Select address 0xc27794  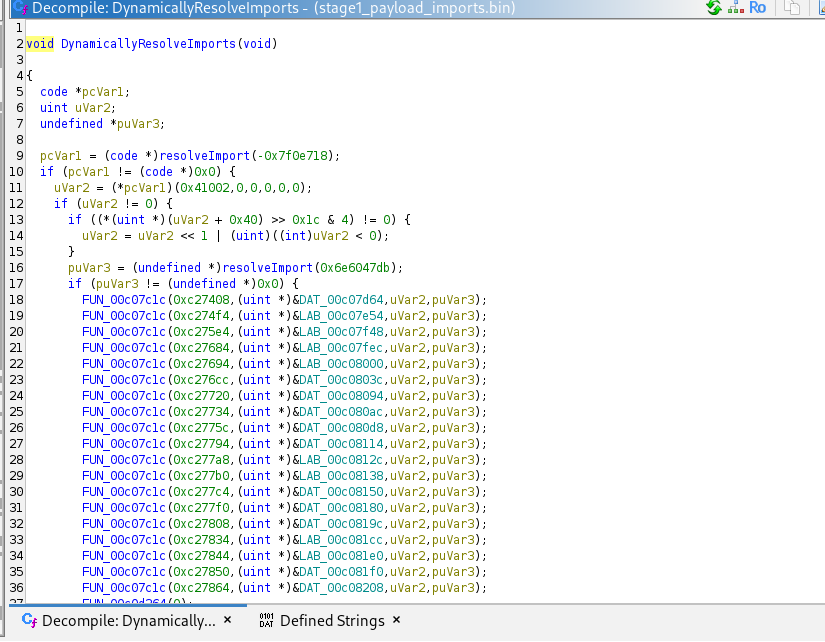[x=202, y=444]
